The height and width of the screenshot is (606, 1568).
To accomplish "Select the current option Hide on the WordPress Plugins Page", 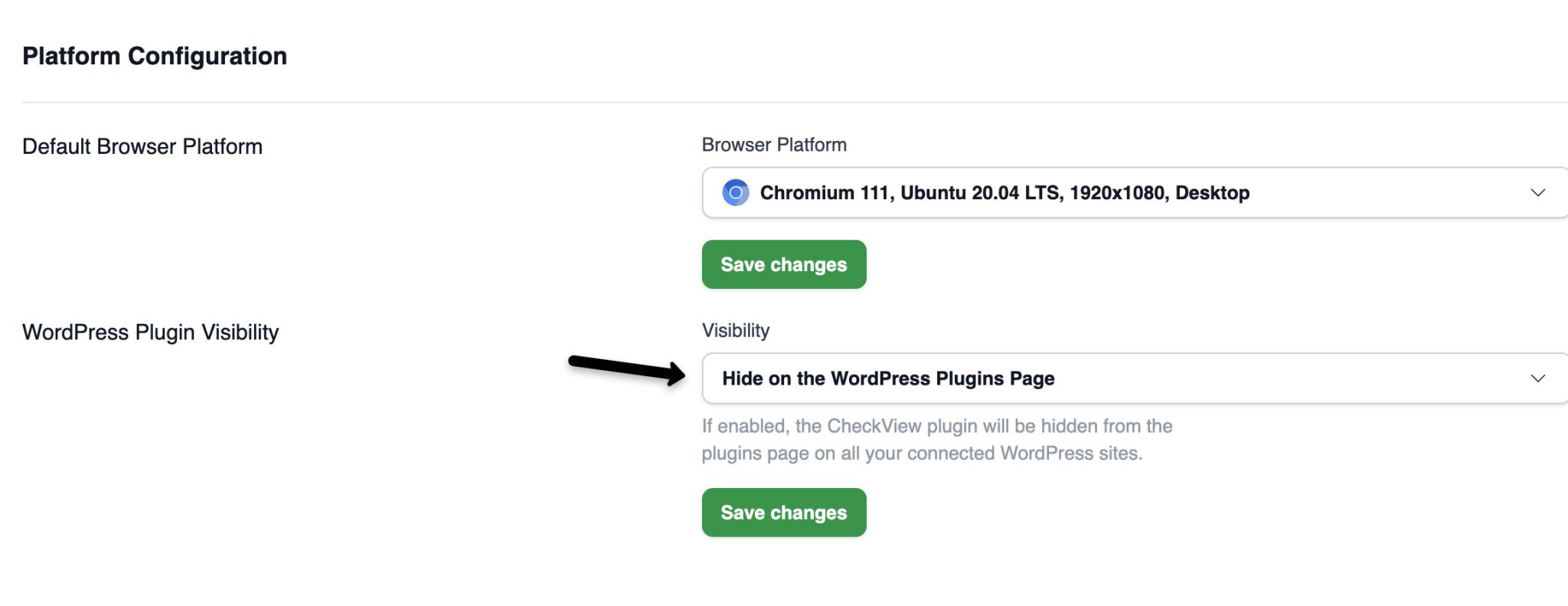I will click(888, 378).
